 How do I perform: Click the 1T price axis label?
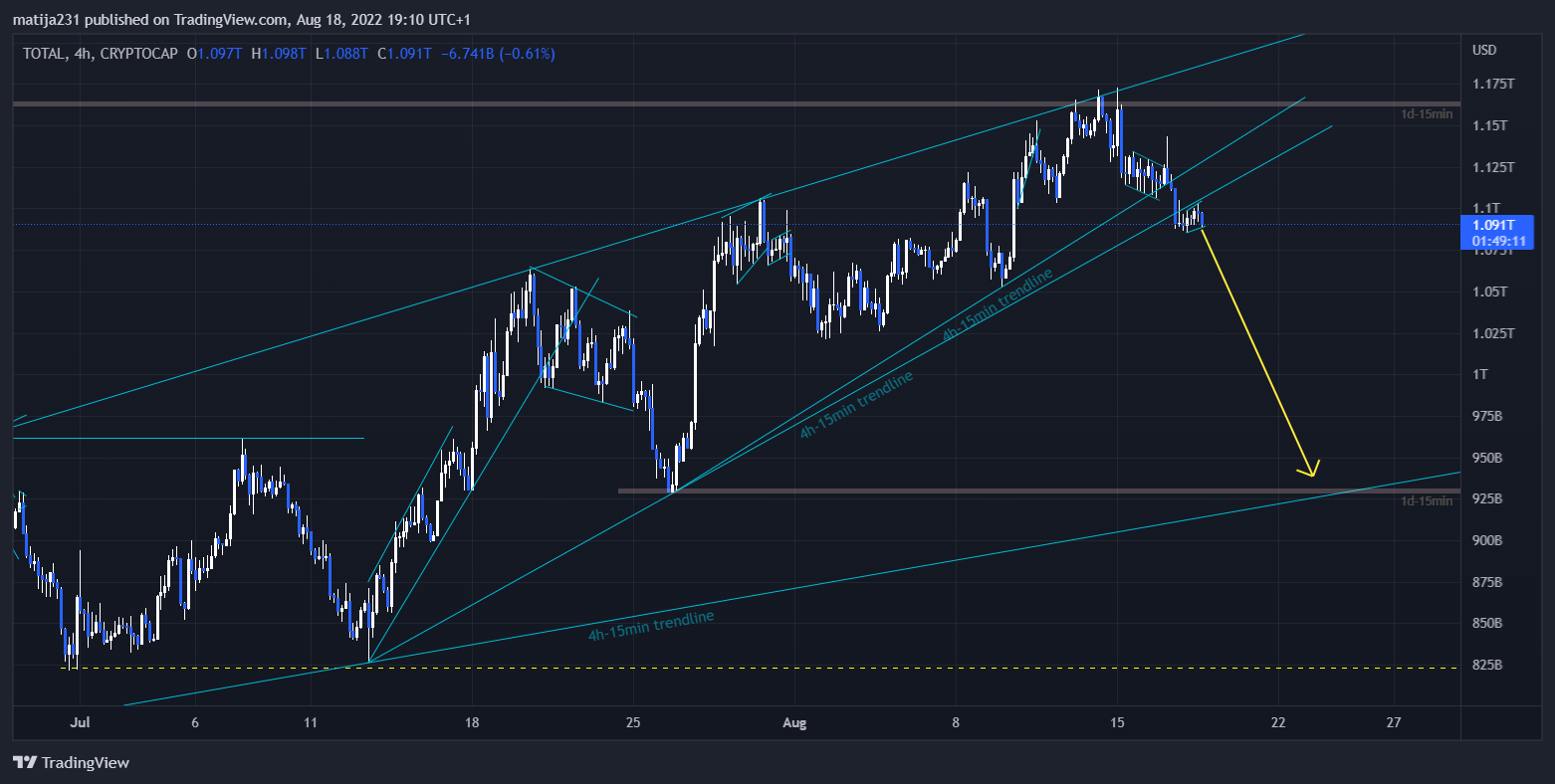click(1480, 374)
